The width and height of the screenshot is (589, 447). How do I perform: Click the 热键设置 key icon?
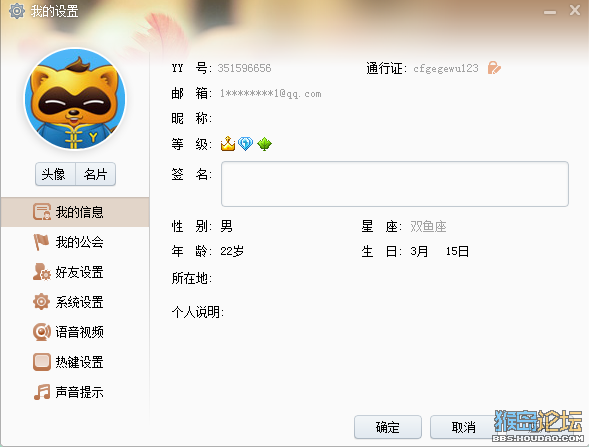(42, 362)
